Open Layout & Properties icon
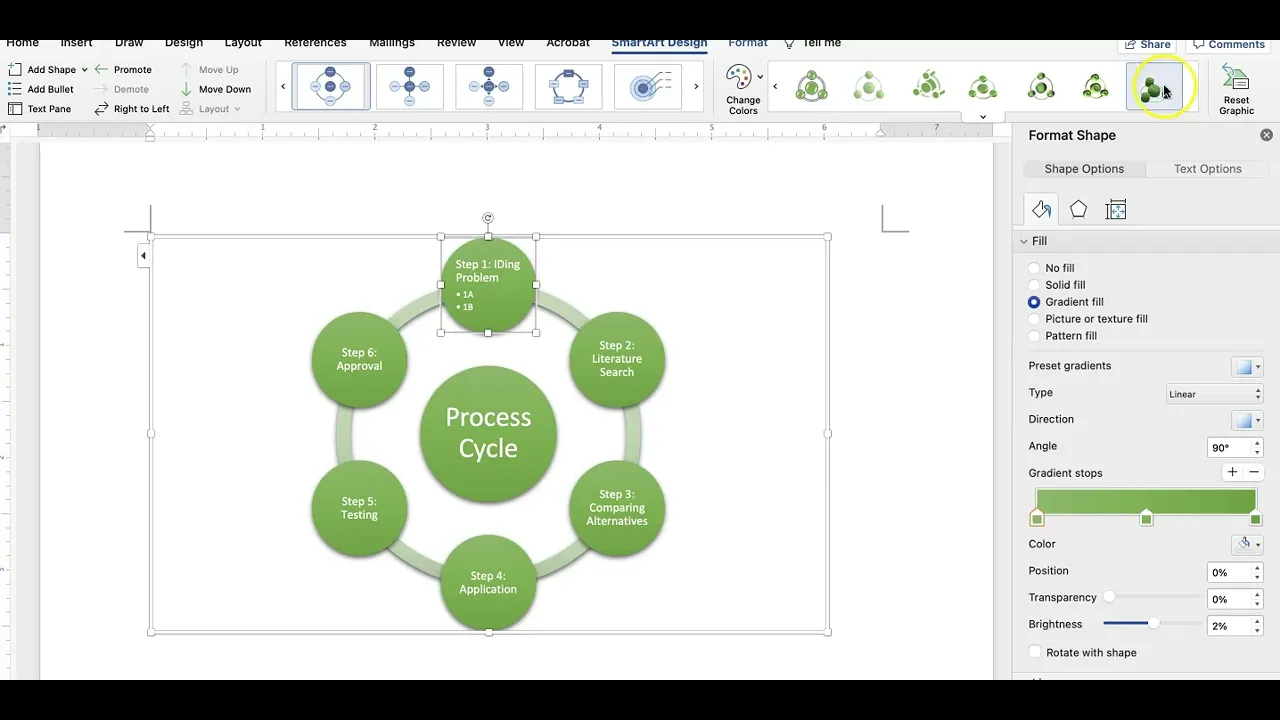The image size is (1280, 720). [x=1116, y=209]
